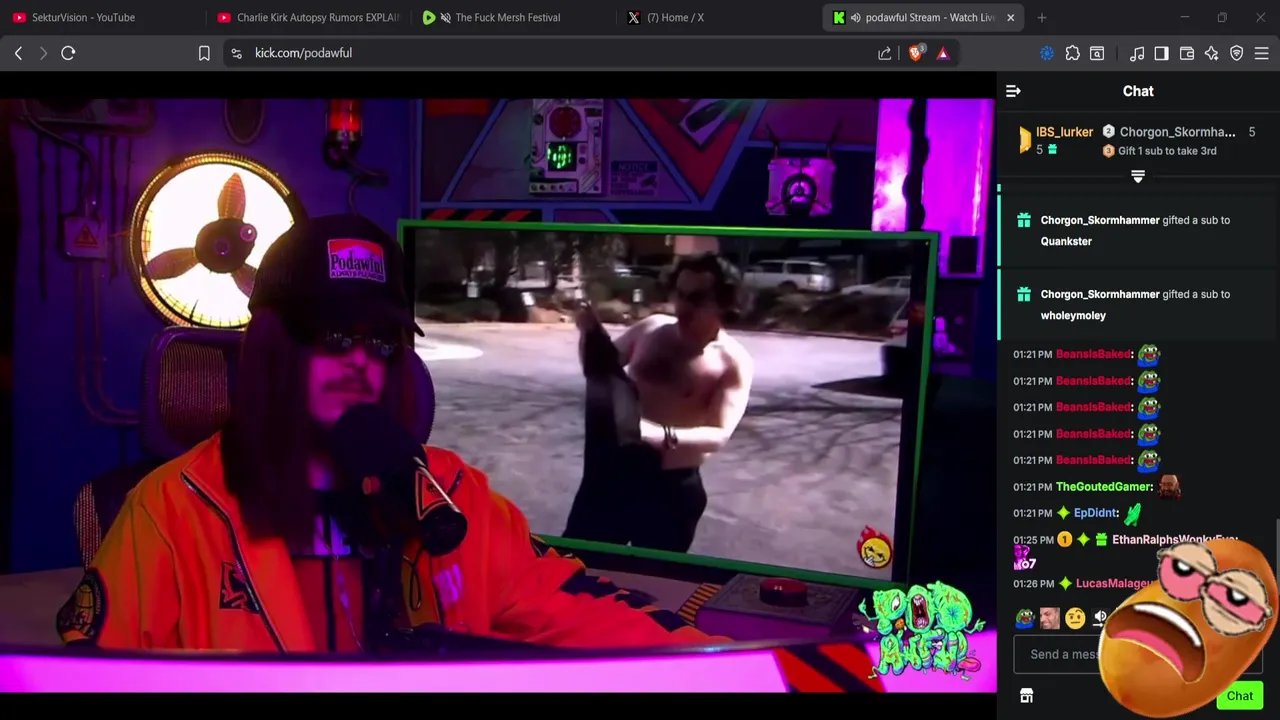Click the blue circular extension icon
This screenshot has height=720, width=1280.
tap(1047, 54)
